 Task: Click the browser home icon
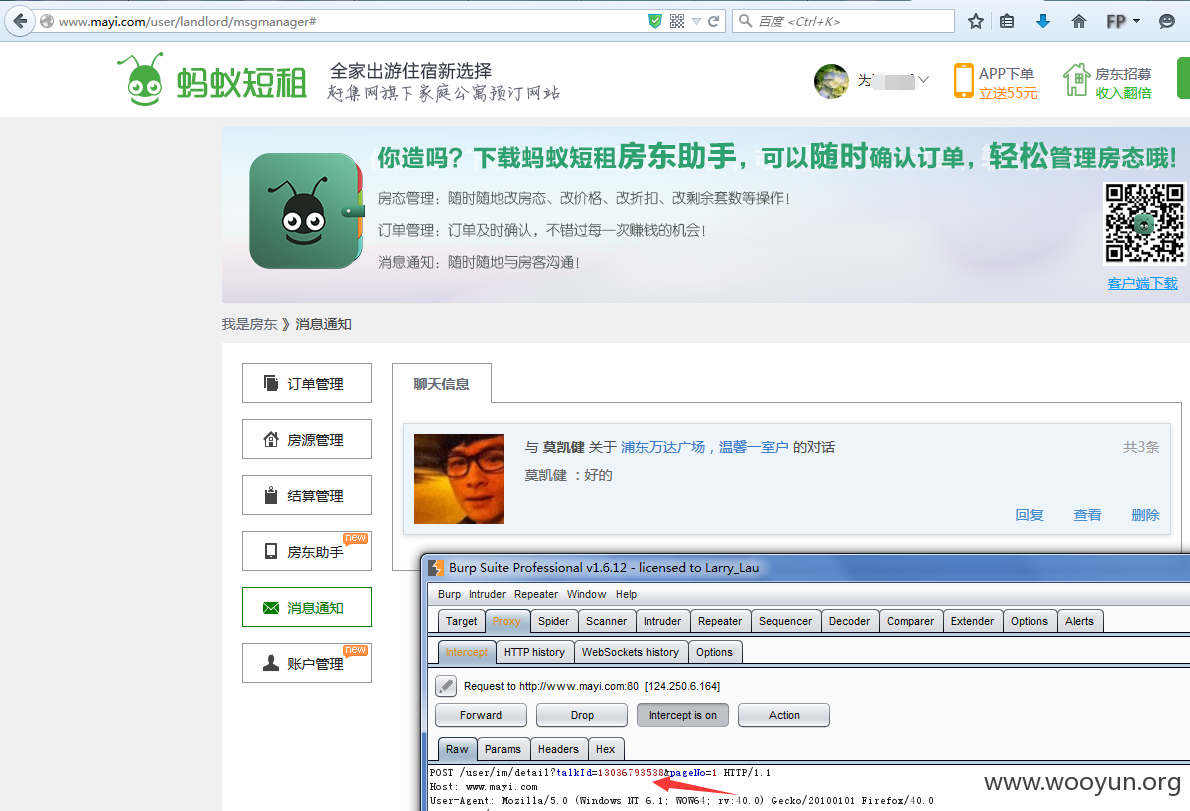1078,21
